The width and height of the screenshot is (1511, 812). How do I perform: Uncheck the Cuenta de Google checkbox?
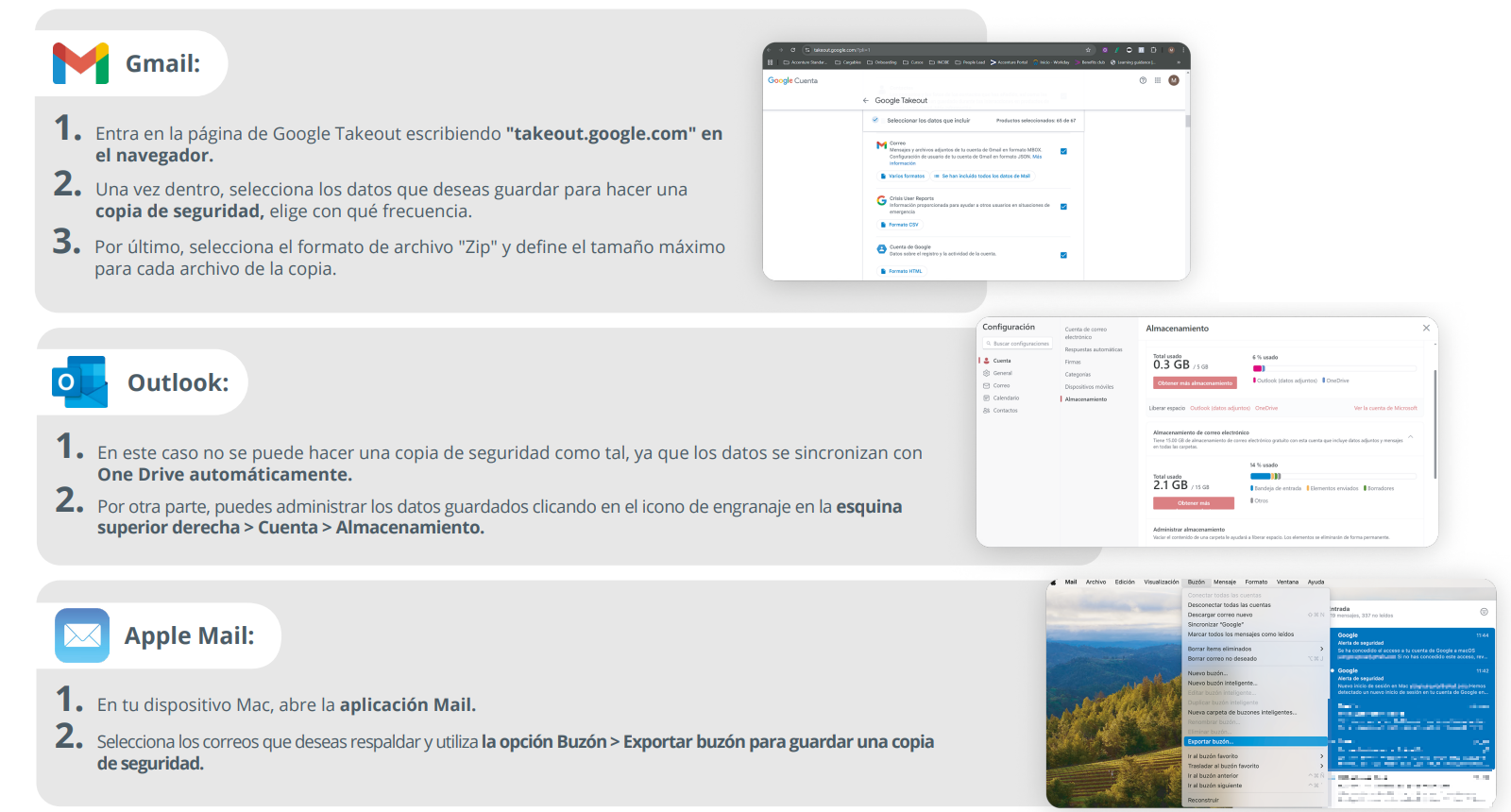[x=1063, y=255]
